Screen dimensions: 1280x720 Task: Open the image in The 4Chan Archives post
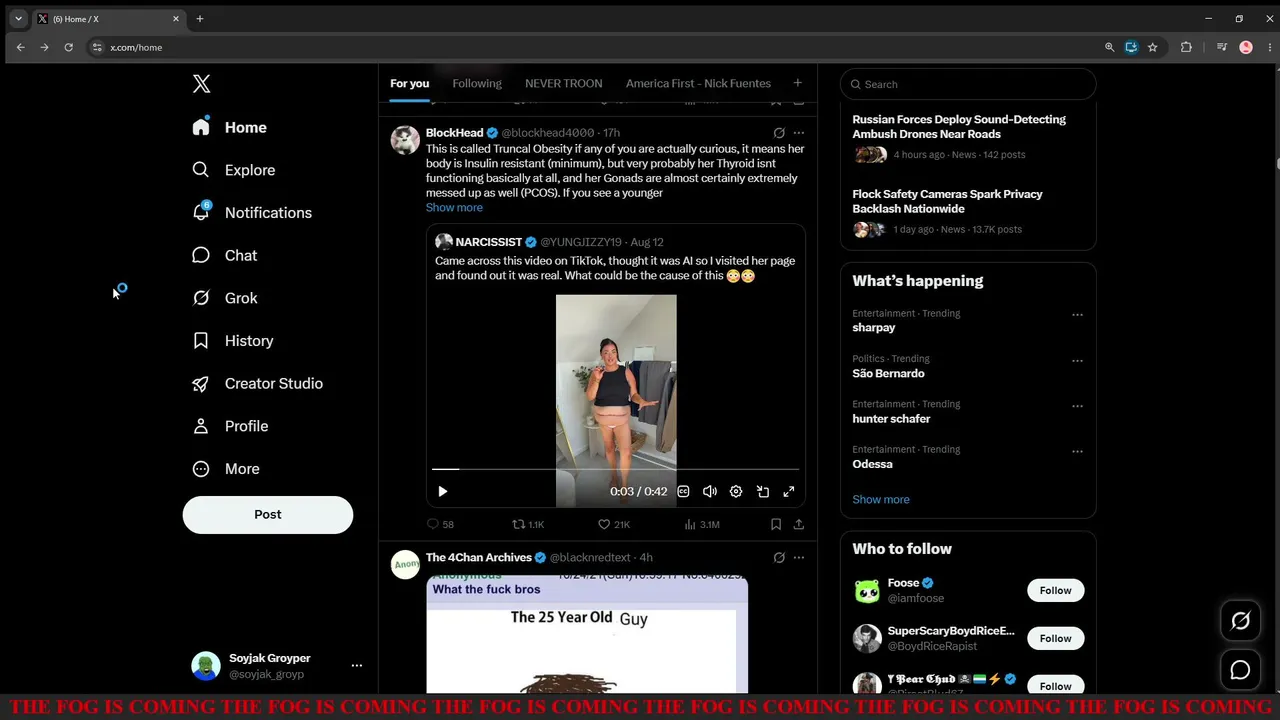click(x=587, y=634)
